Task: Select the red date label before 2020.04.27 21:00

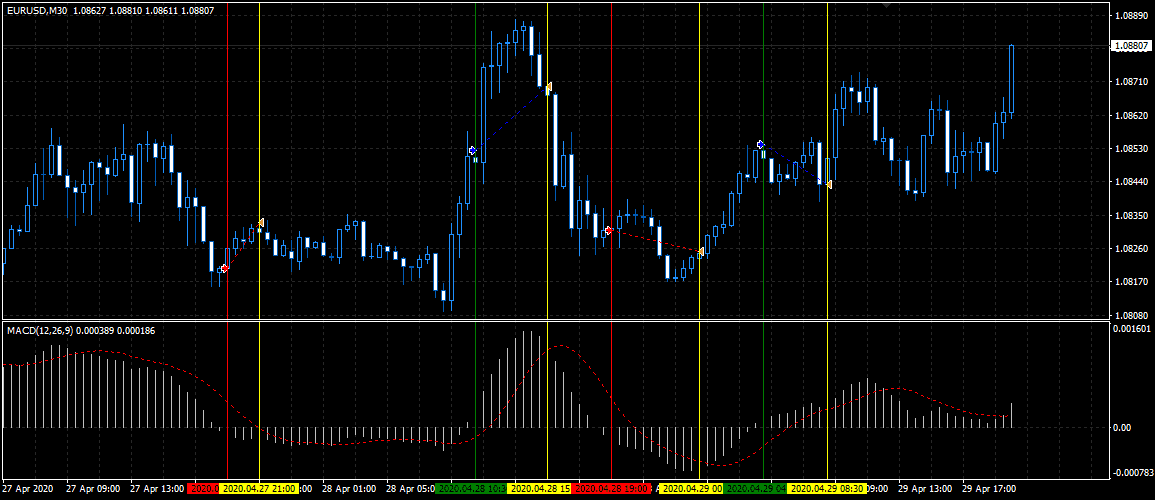Action: (x=205, y=488)
